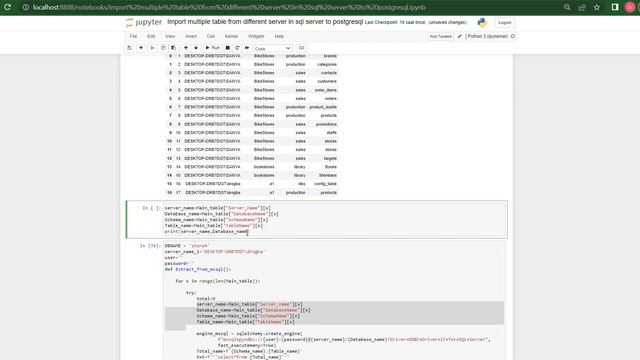The image size is (640, 360).
Task: Open the Widgets menu
Action: [x=256, y=36]
